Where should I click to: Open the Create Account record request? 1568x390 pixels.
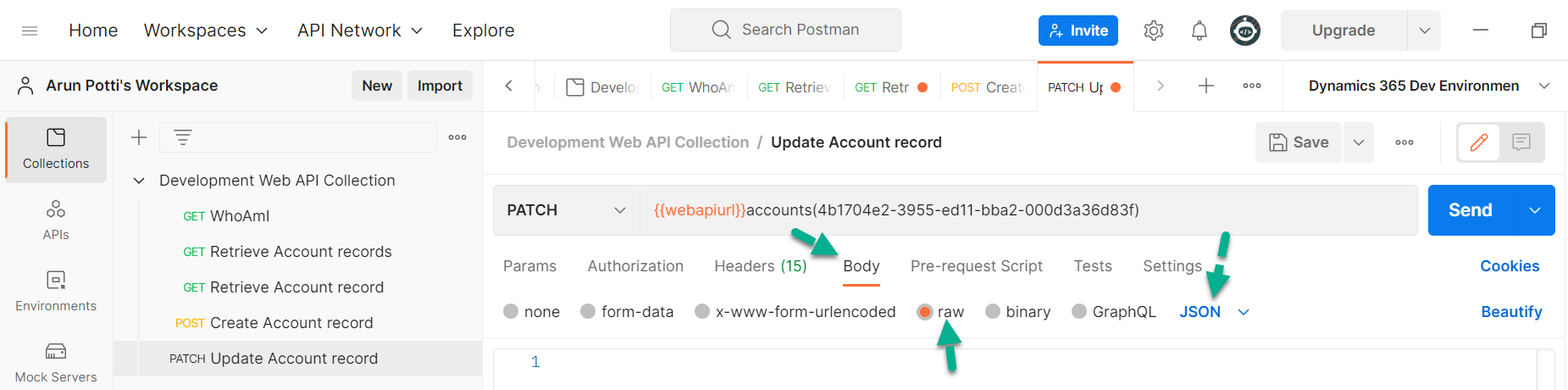[291, 323]
